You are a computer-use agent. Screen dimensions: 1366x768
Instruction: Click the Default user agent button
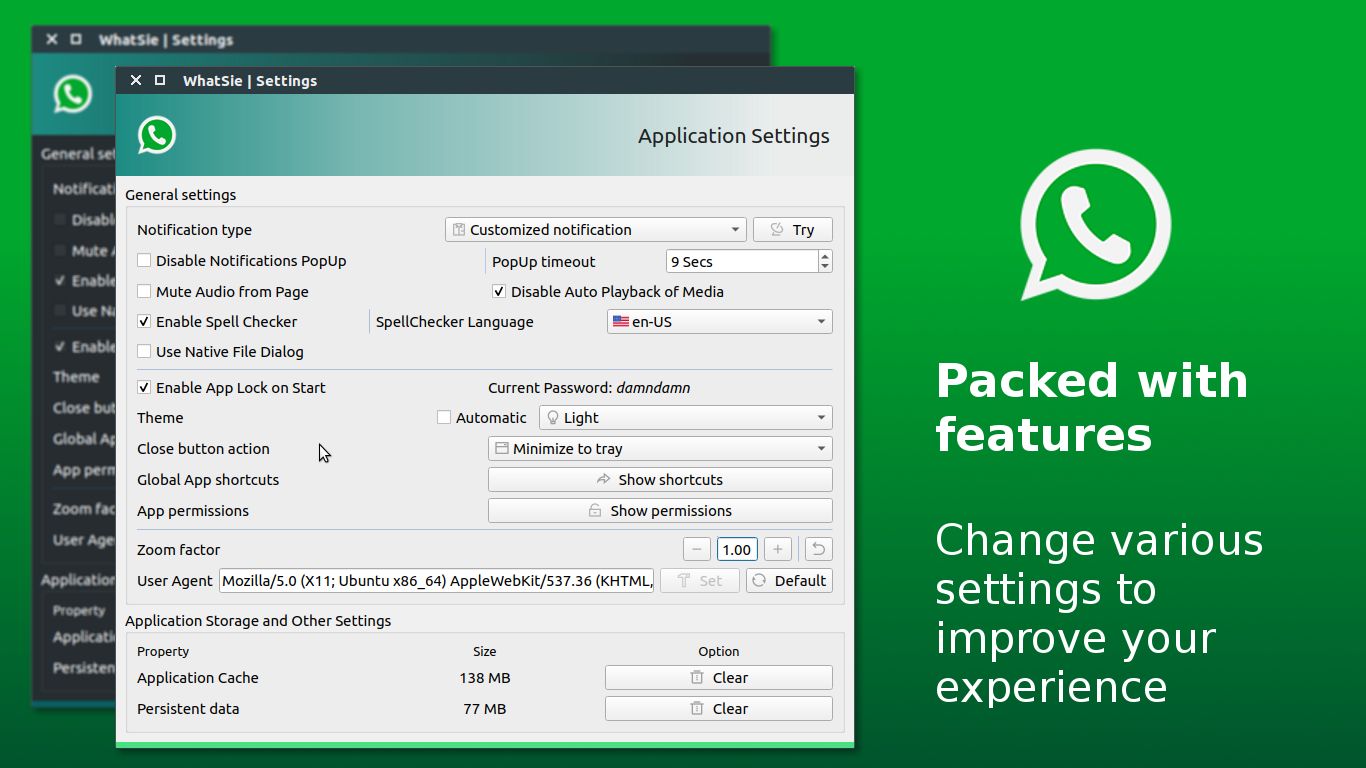point(789,581)
